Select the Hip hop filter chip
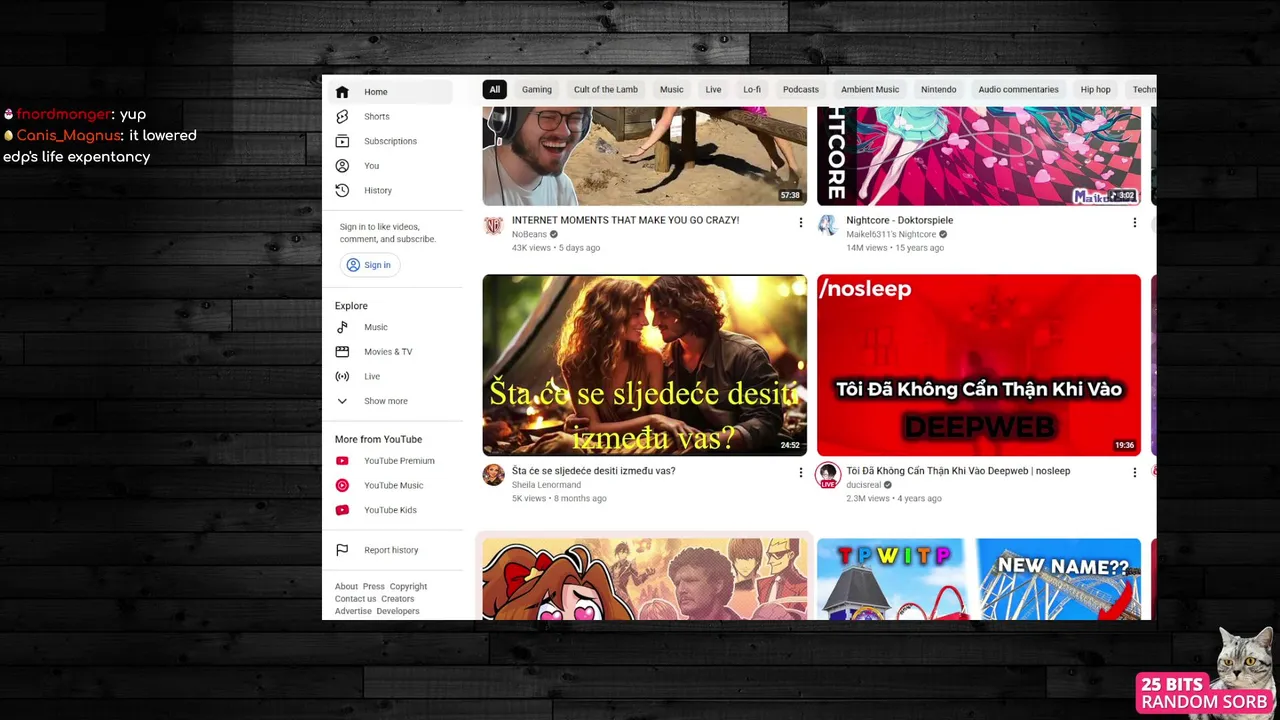The width and height of the screenshot is (1280, 720). [1095, 89]
